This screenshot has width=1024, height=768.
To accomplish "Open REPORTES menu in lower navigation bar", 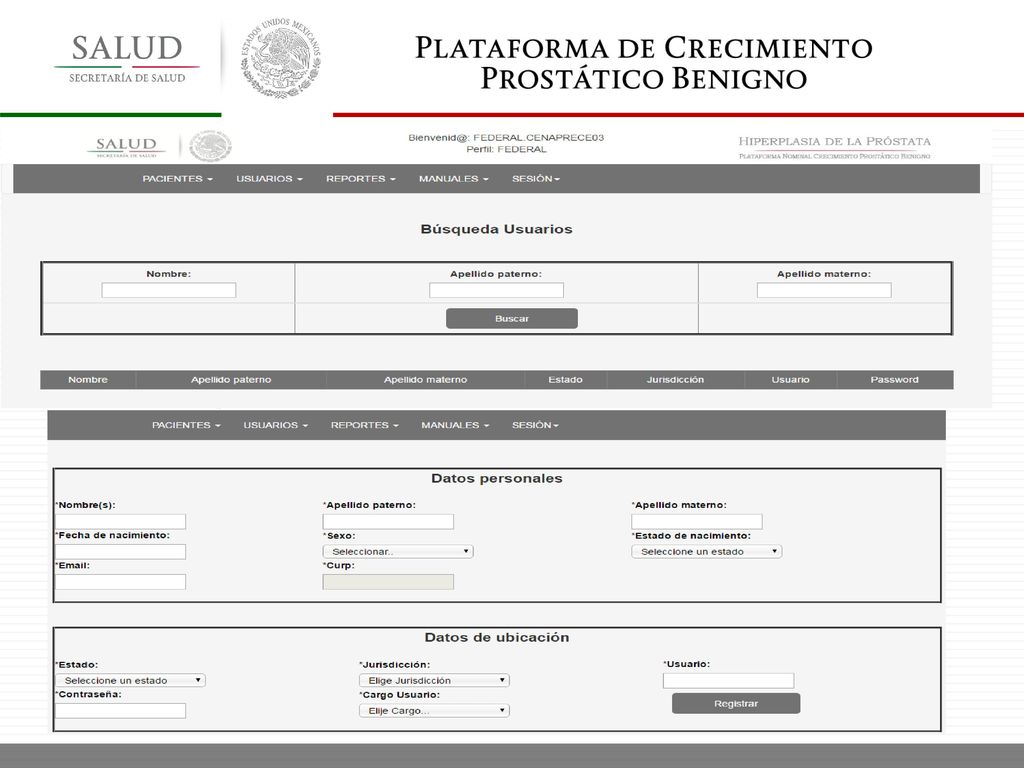I will 364,425.
